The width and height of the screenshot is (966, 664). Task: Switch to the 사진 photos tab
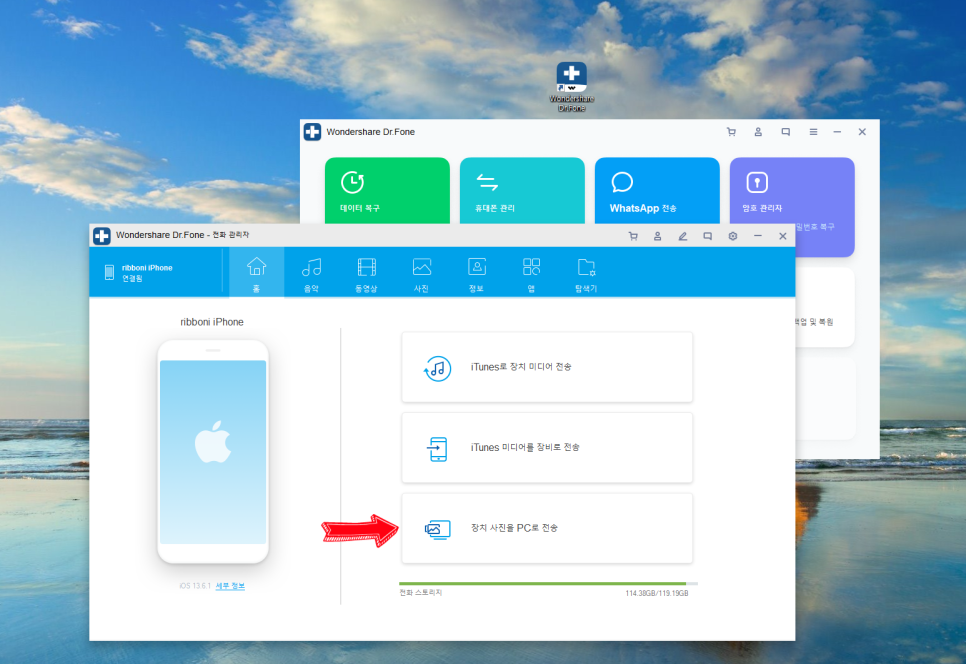421,273
